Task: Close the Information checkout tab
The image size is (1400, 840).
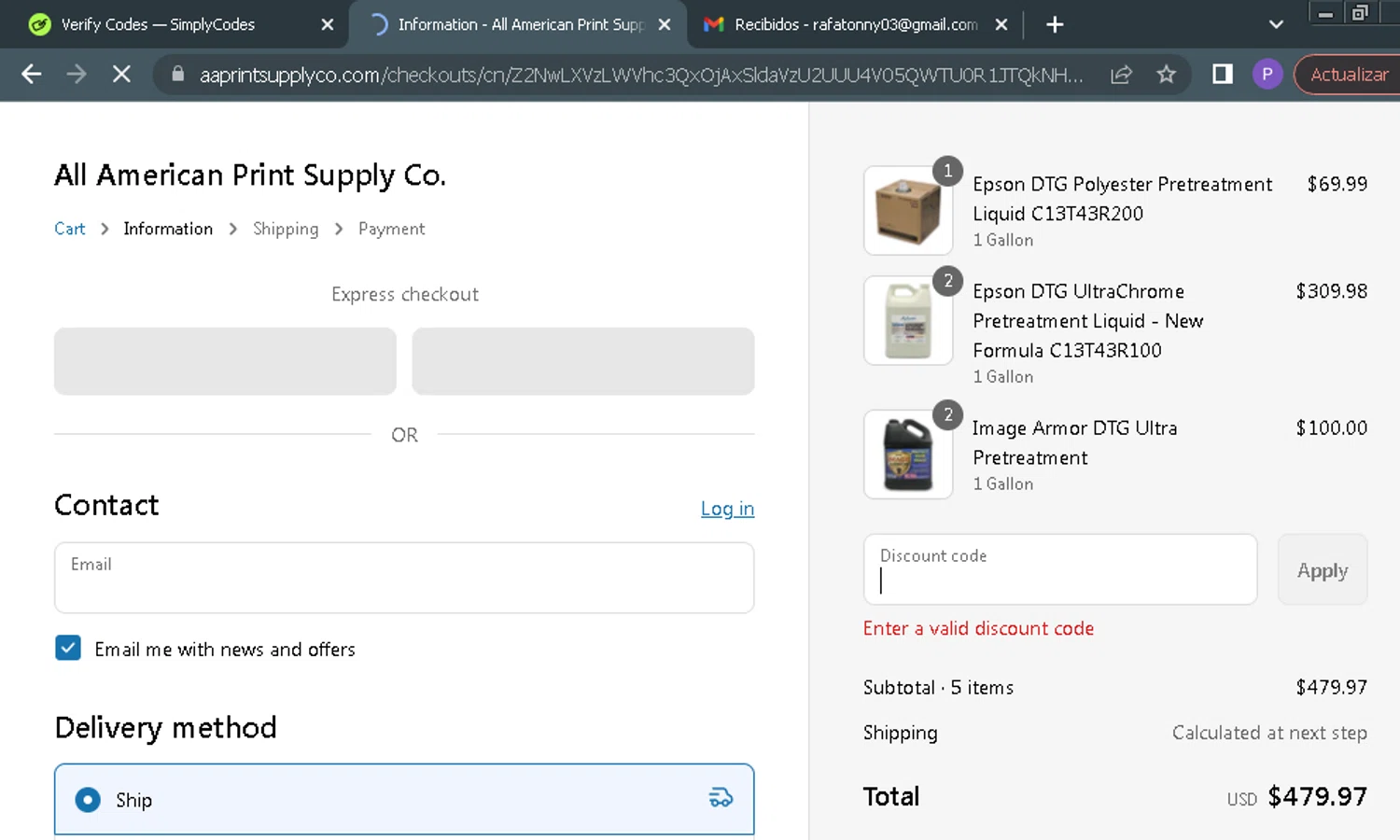Action: pyautogui.click(x=665, y=25)
